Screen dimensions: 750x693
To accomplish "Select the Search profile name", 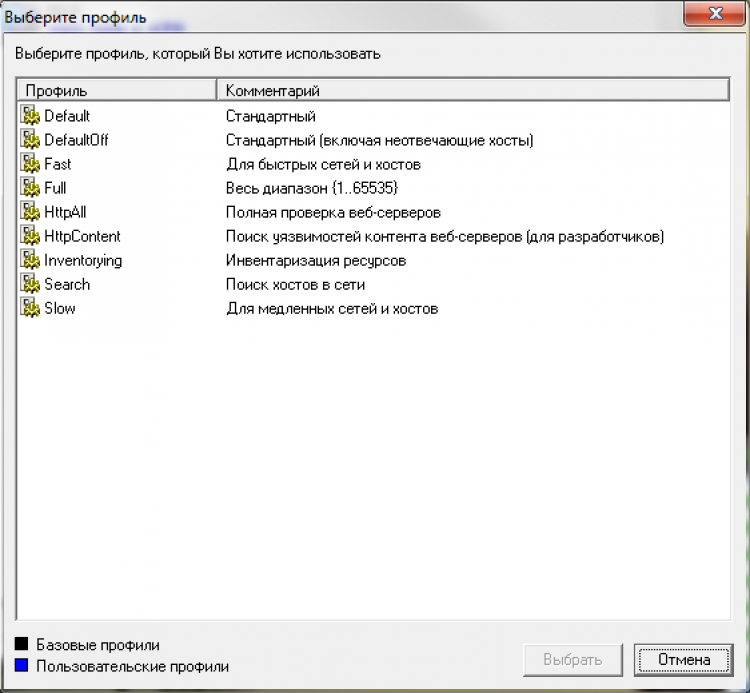I will tap(67, 285).
